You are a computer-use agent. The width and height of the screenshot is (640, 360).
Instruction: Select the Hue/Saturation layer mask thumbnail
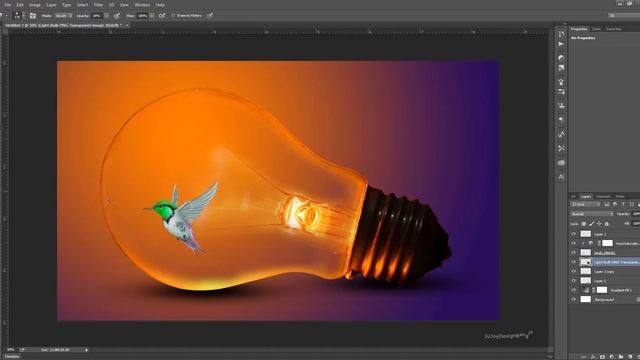tap(607, 243)
